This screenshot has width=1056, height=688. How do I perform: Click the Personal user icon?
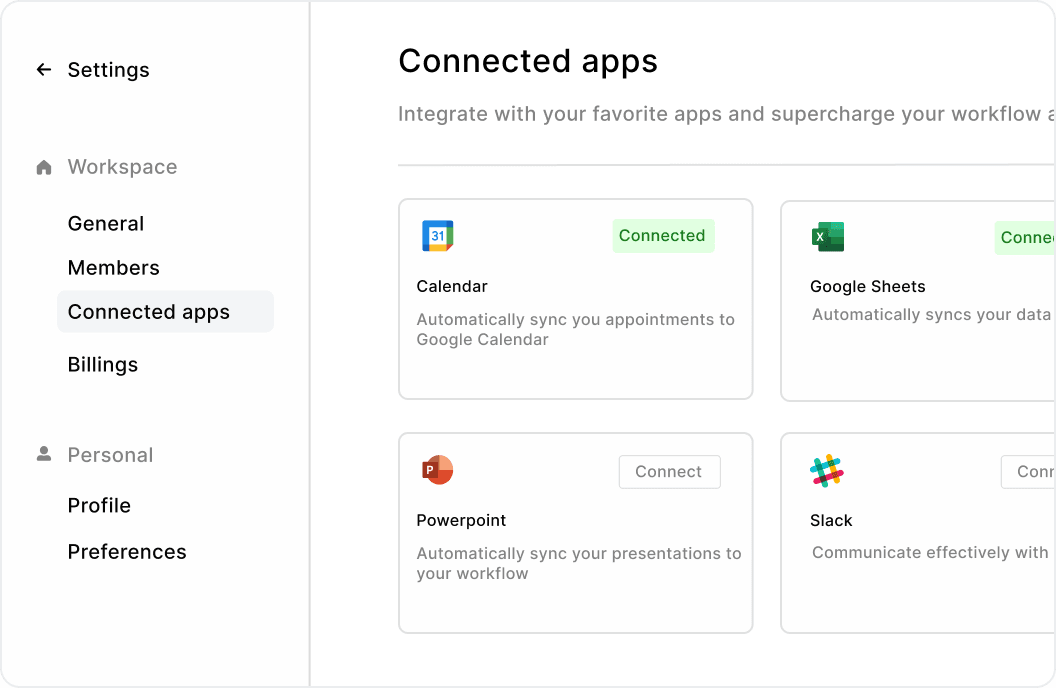point(44,454)
